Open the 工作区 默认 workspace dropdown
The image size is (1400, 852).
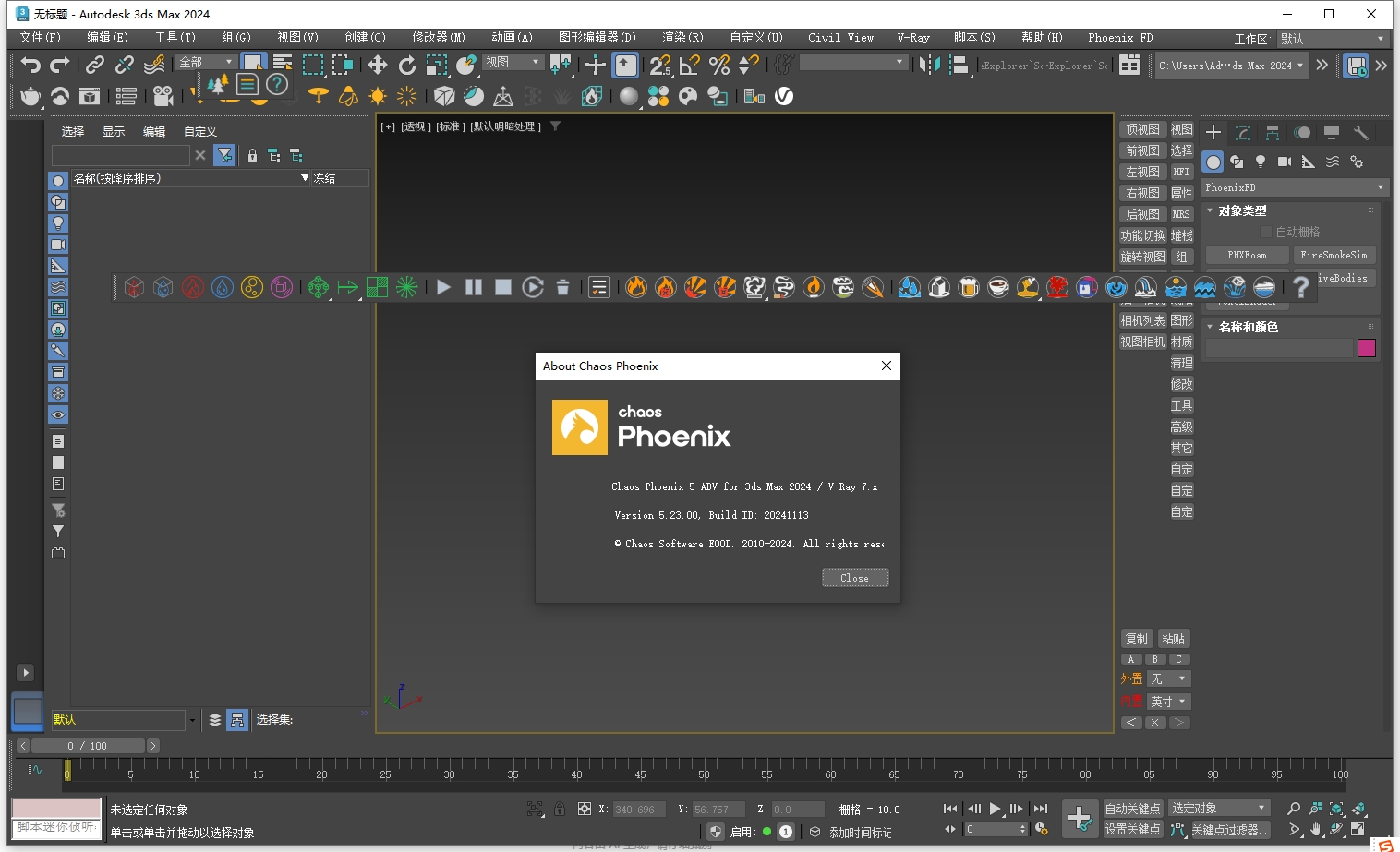pyautogui.click(x=1333, y=39)
